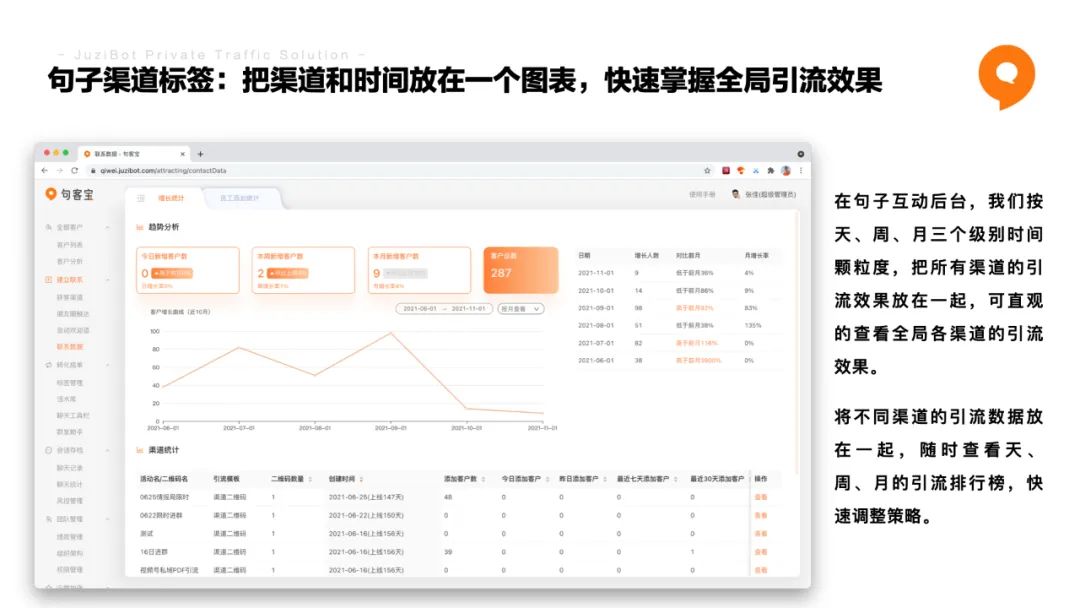Click the date range 2021-06-01 to 2021-11-01 picker
This screenshot has width=1080, height=608.
coord(444,308)
